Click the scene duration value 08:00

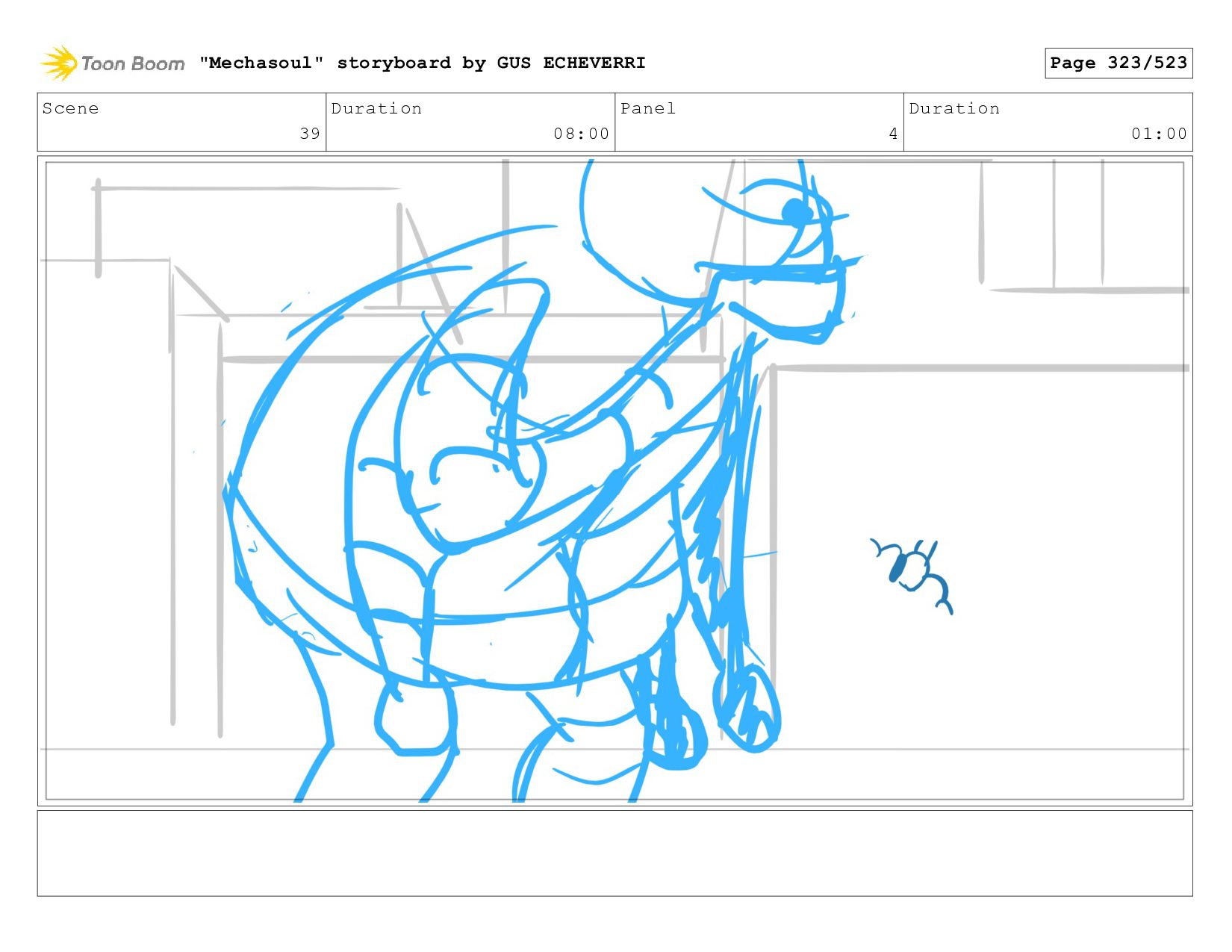581,134
